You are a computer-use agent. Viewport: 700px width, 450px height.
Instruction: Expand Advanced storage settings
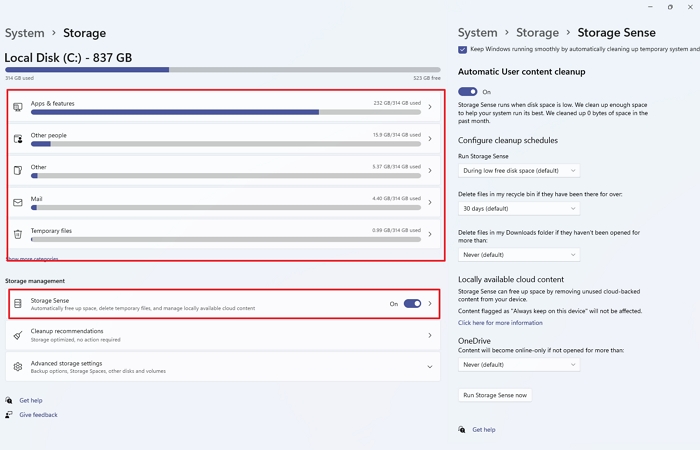pyautogui.click(x=430, y=367)
